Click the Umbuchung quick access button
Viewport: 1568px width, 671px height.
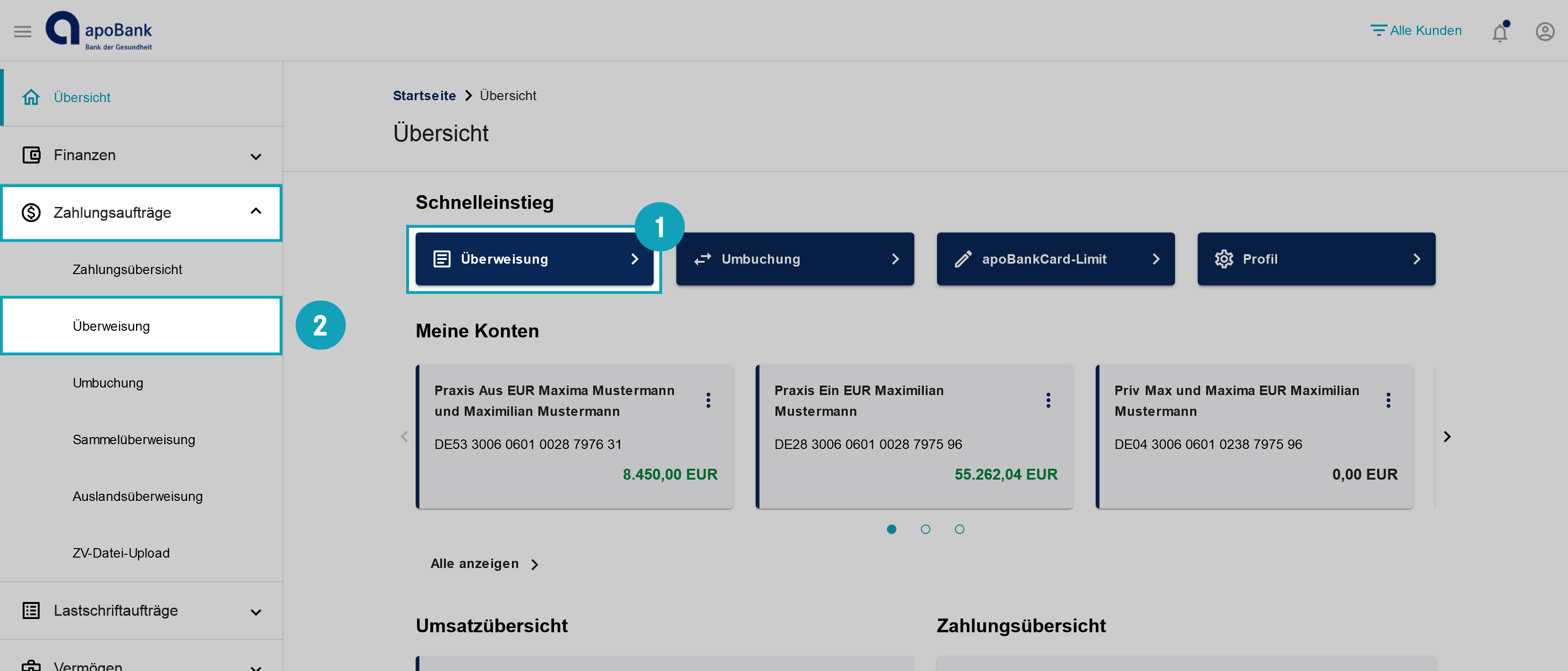tap(794, 259)
